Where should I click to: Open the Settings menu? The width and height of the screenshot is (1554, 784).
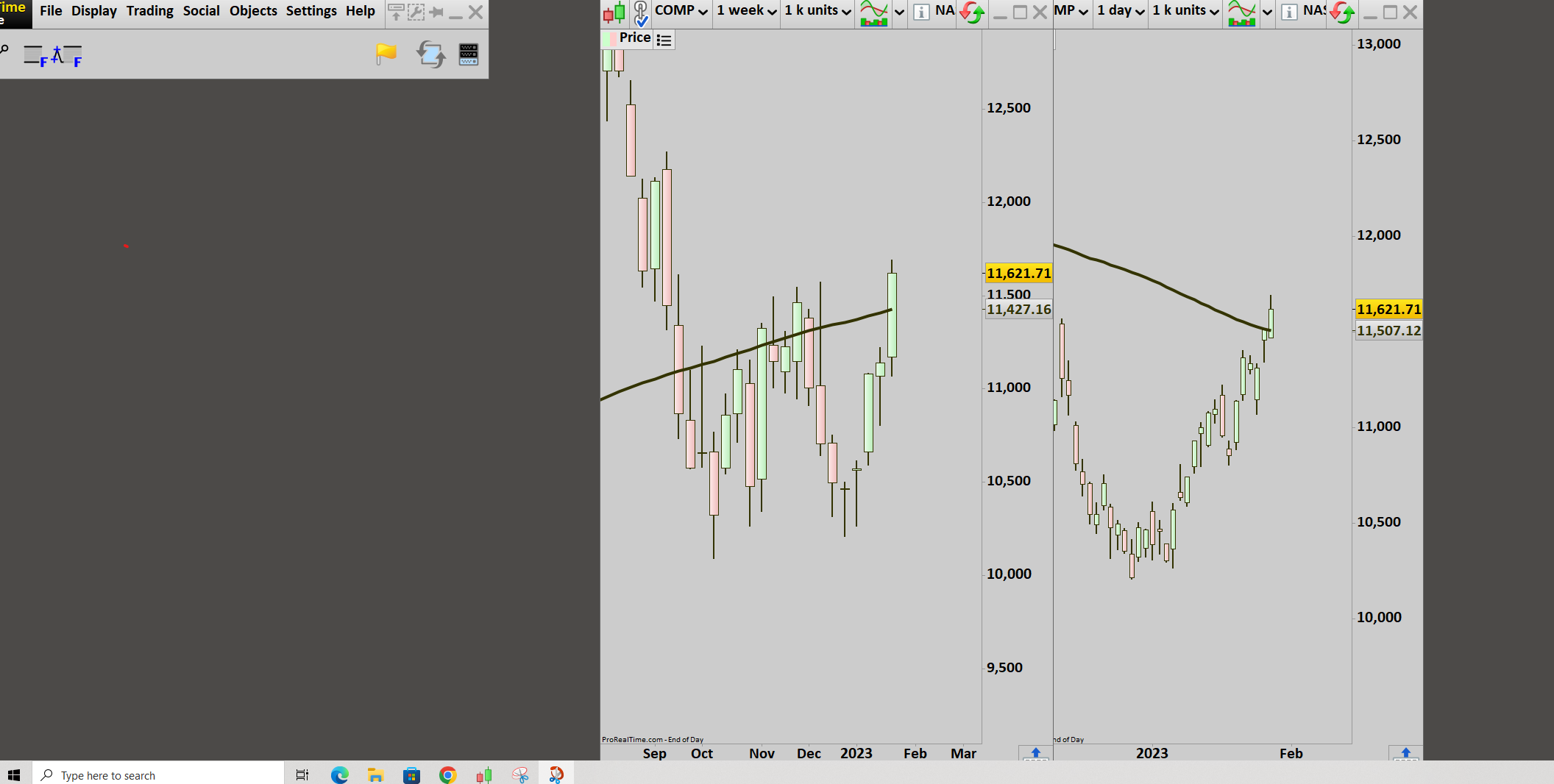point(311,11)
